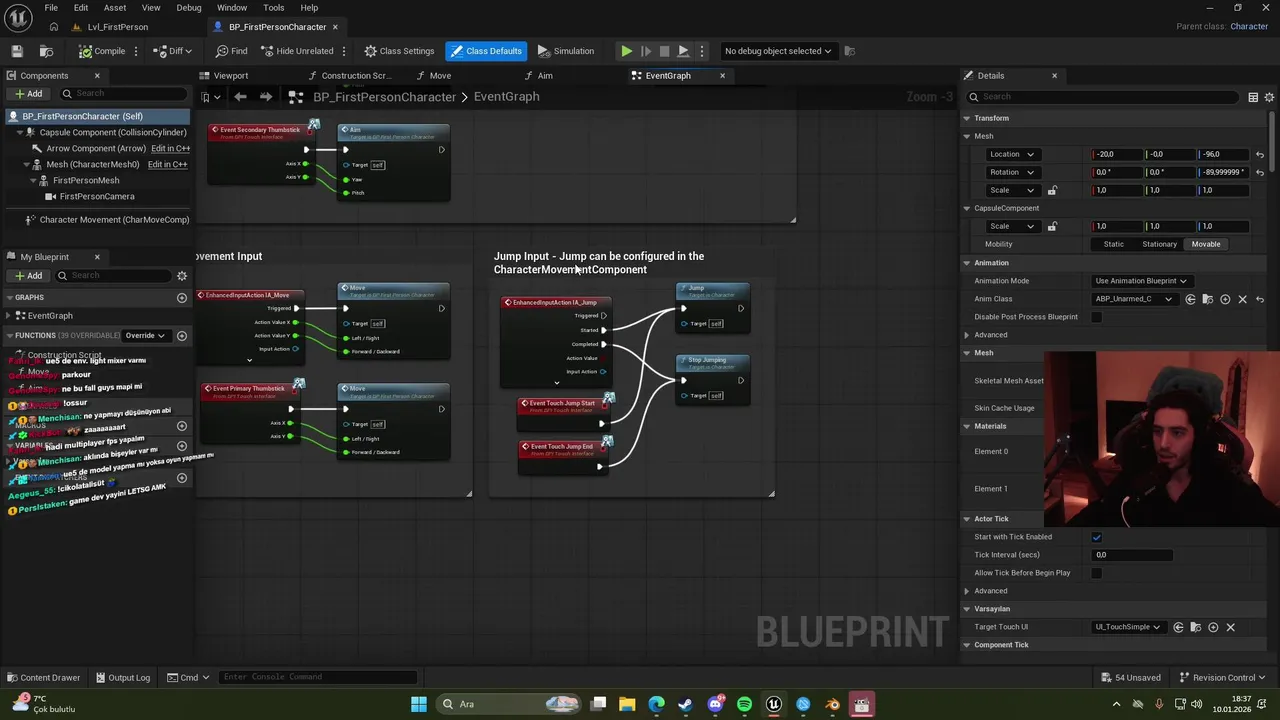Browse to Target Touch UI asset
The height and width of the screenshot is (720, 1280).
[1195, 627]
